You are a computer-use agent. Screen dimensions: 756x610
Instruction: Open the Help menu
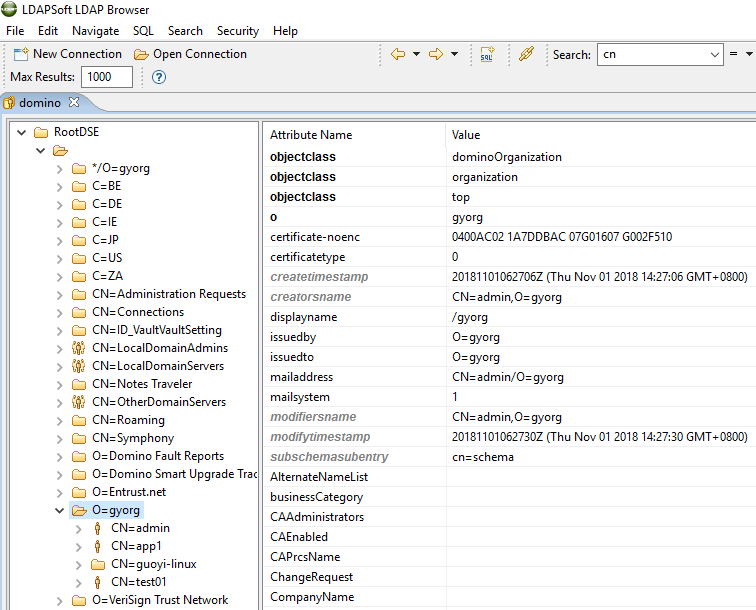click(x=285, y=31)
